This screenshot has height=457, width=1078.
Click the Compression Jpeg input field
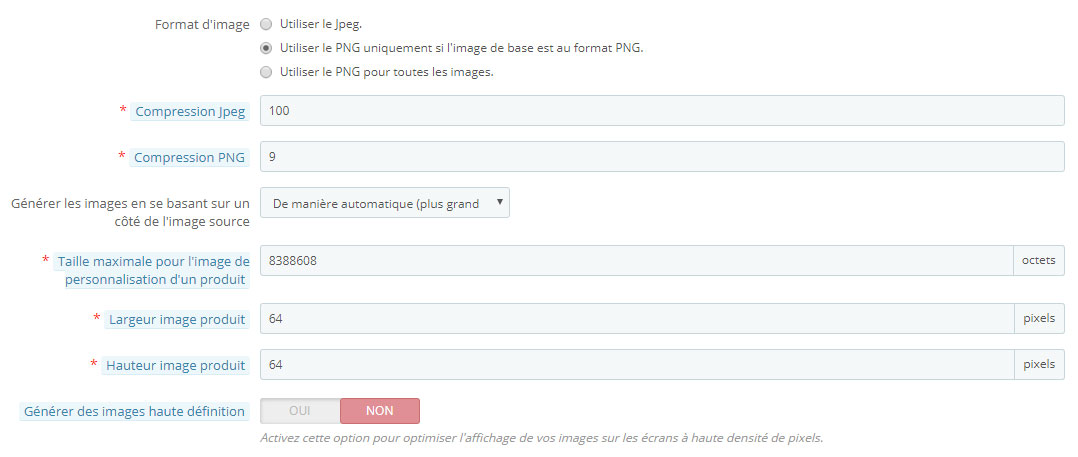662,111
